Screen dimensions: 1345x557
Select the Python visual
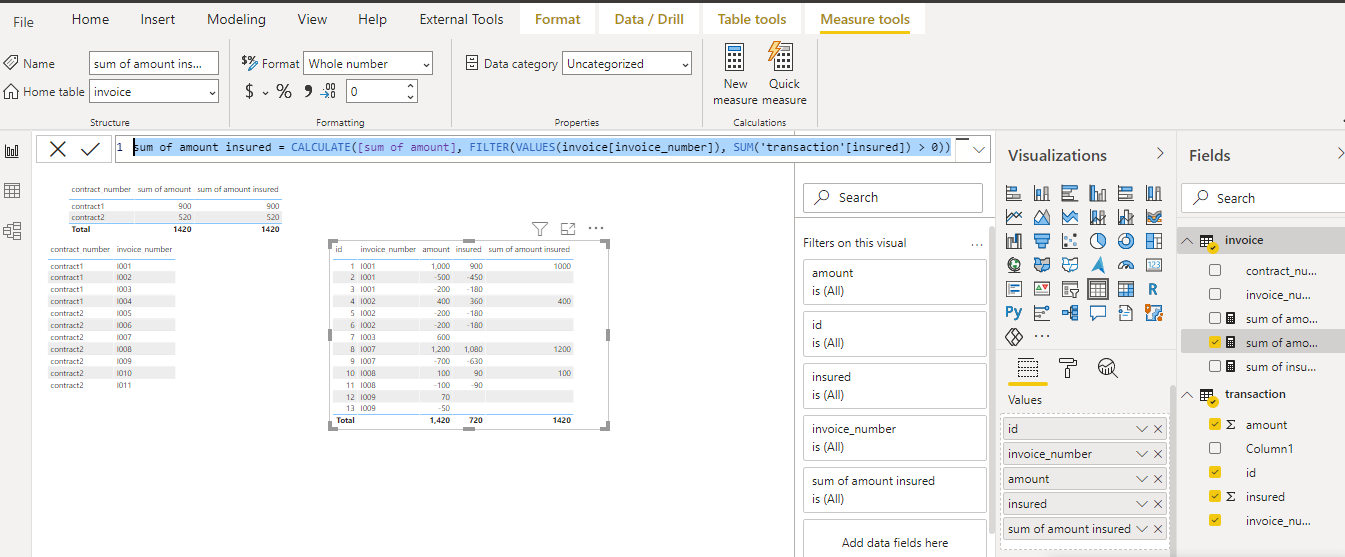[1014, 313]
